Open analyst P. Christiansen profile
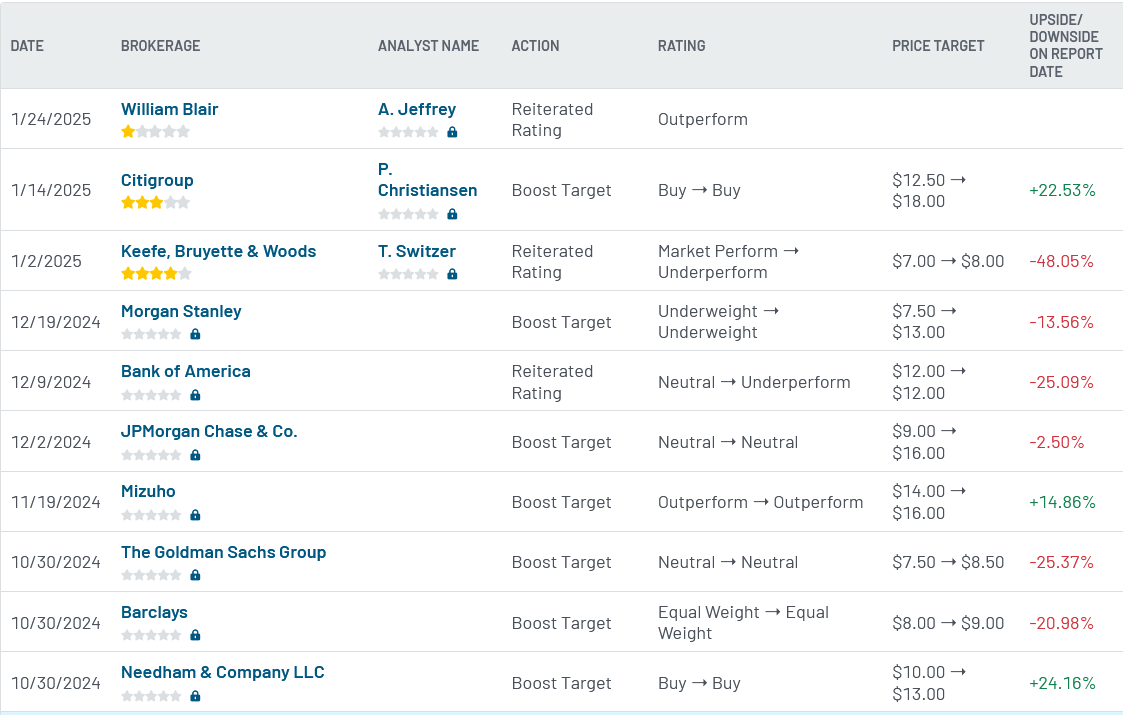The width and height of the screenshot is (1123, 715). coord(428,180)
